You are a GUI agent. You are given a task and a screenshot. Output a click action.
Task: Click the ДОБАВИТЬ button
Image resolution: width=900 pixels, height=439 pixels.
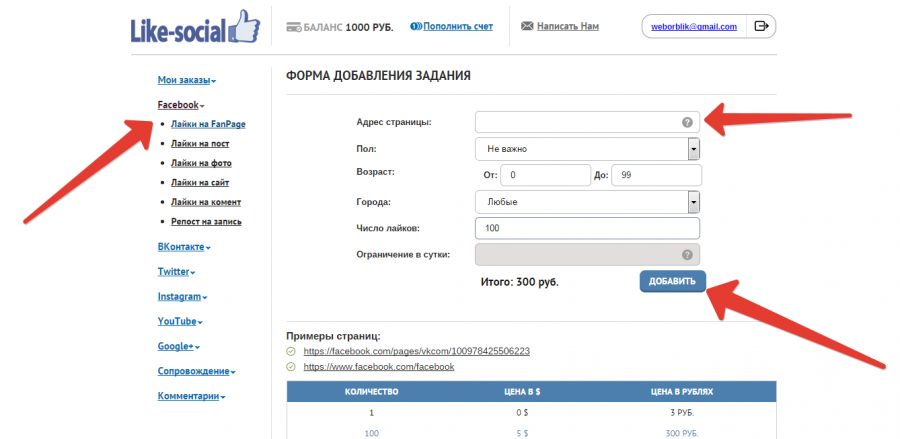[673, 281]
